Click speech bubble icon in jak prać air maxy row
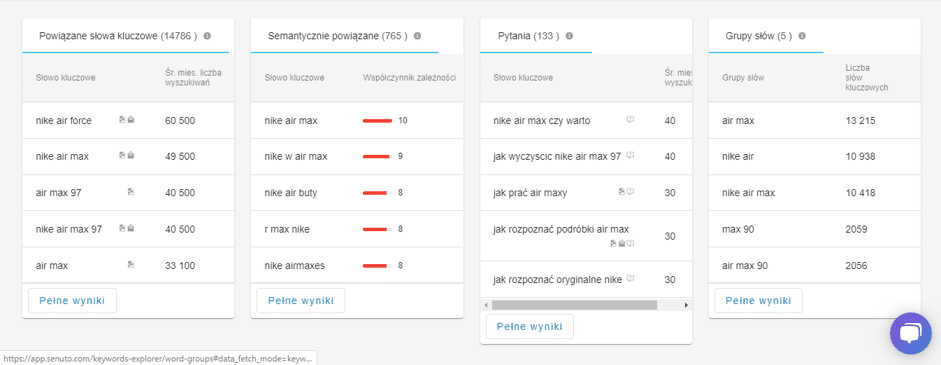 pyautogui.click(x=630, y=192)
